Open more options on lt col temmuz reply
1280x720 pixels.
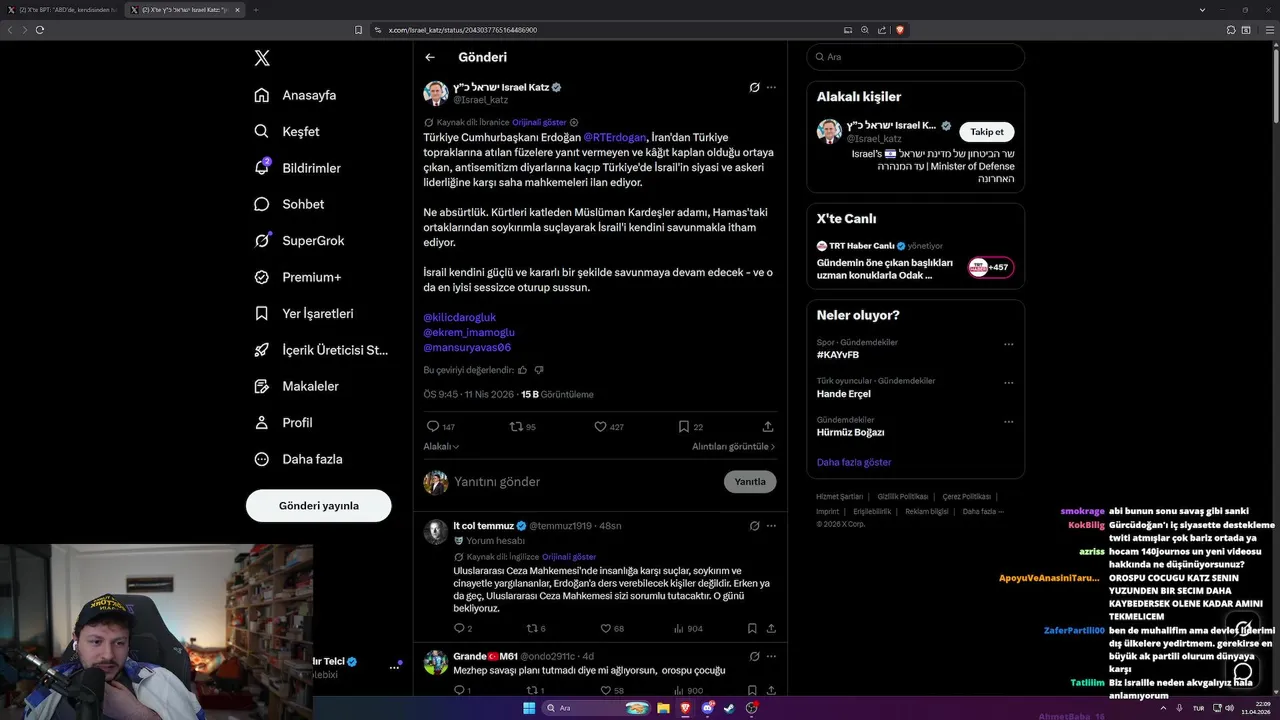click(x=771, y=525)
